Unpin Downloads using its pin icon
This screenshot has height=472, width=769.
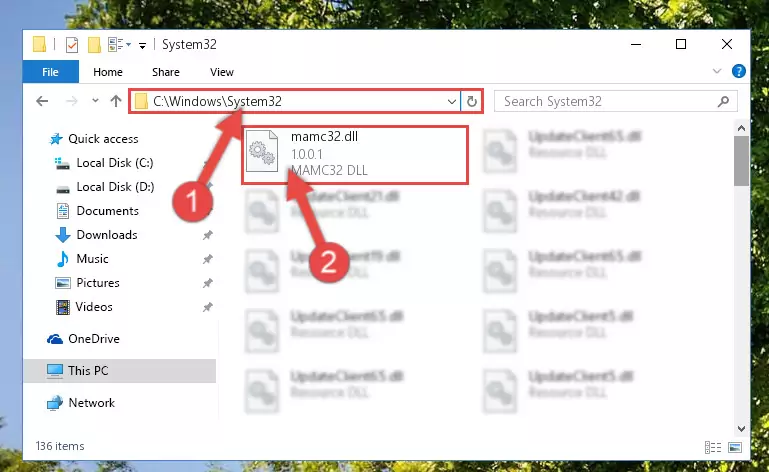207,235
